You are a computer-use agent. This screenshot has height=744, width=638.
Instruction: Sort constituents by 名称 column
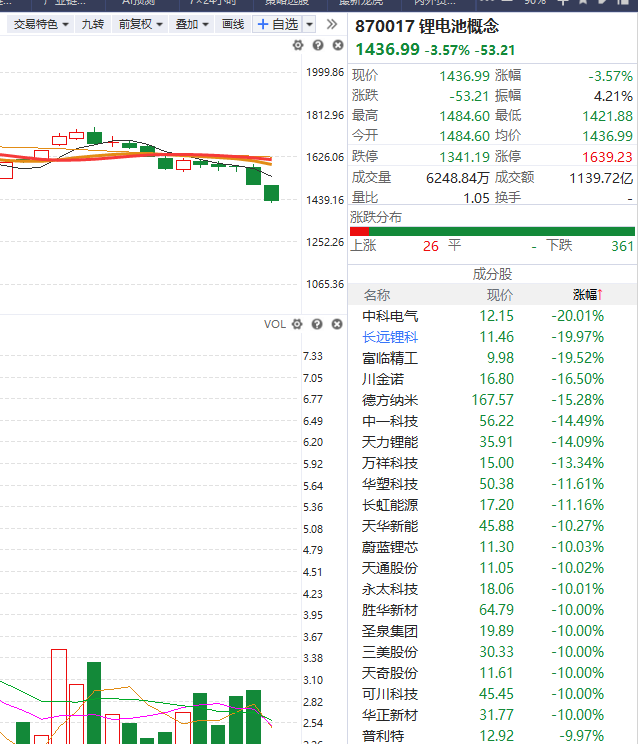click(377, 295)
